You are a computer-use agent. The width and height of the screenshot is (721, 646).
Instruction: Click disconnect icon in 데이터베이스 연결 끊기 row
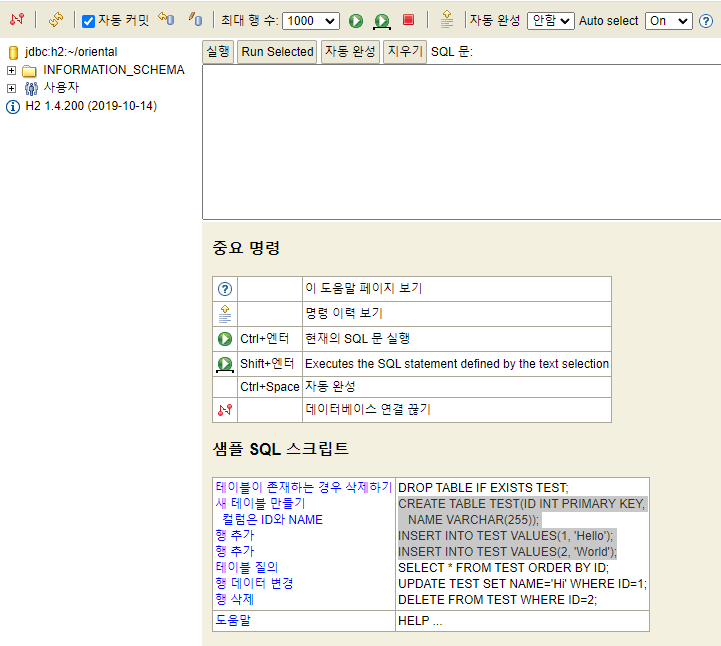(225, 410)
